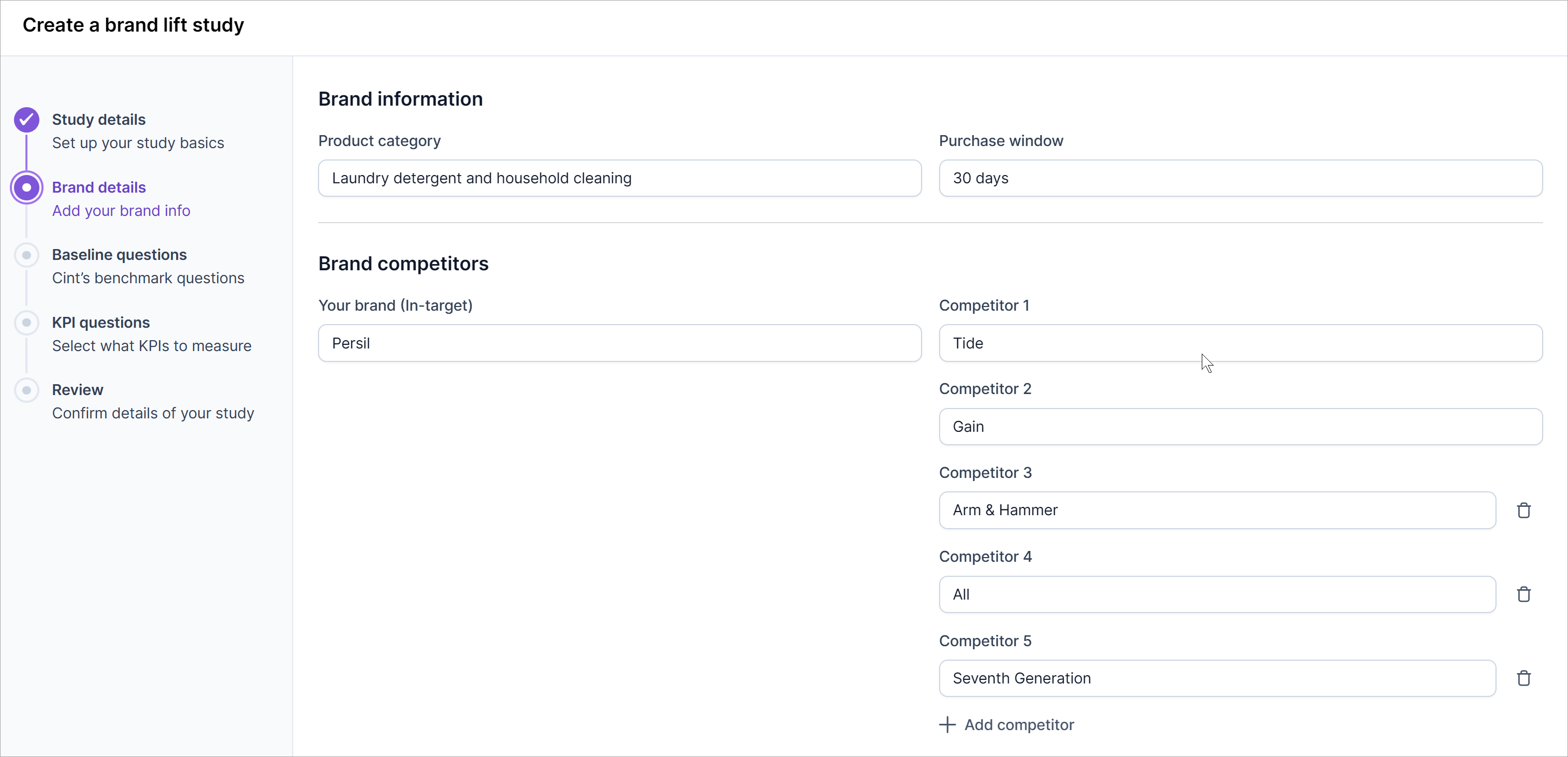1568x757 pixels.
Task: Click the Brand details active step indicator
Action: (27, 187)
